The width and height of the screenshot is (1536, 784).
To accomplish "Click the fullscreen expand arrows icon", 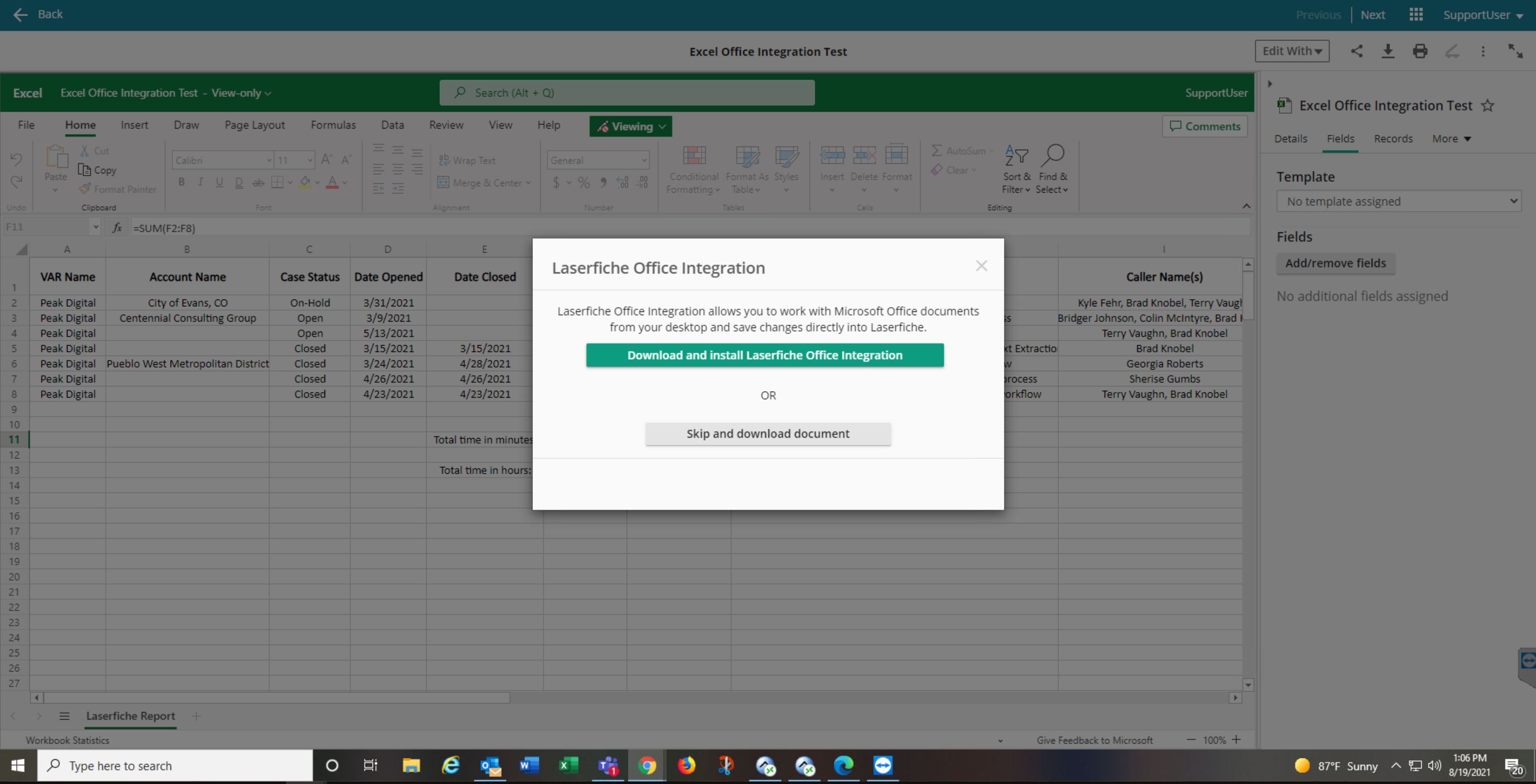I will point(1515,51).
